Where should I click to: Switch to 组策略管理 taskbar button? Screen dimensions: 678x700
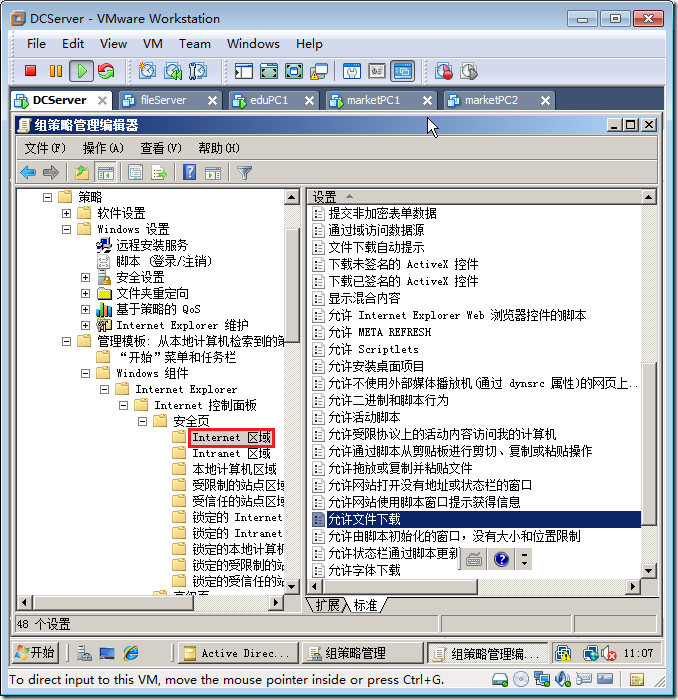[x=363, y=653]
